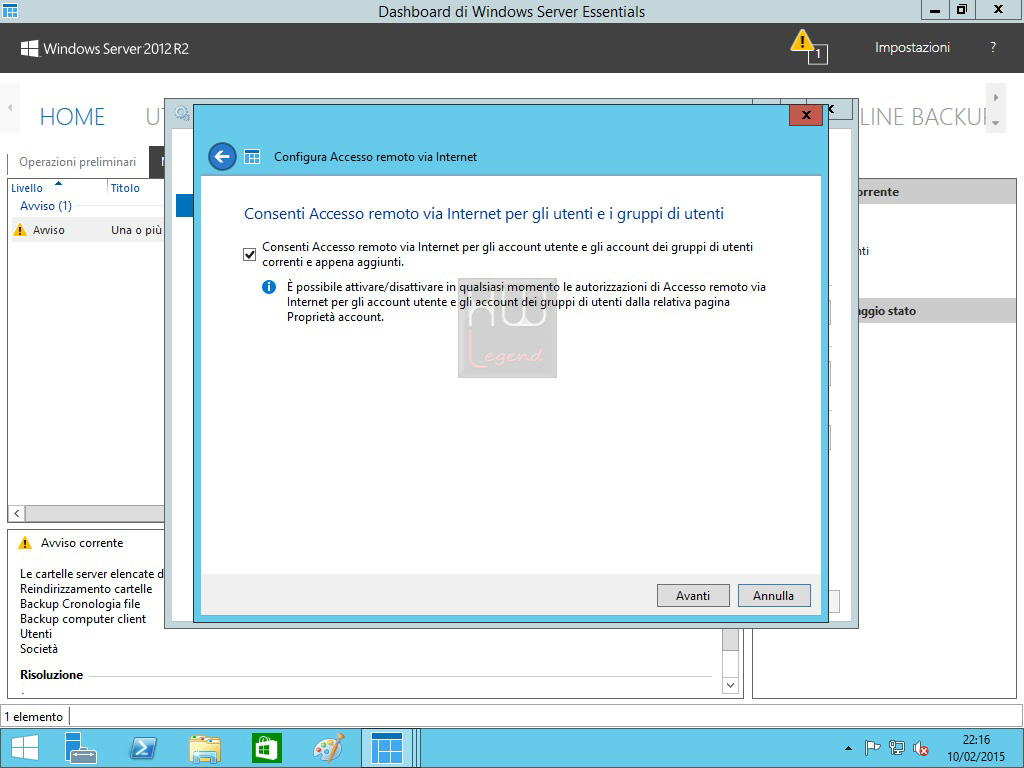Launch PowerShell from the taskbar

click(142, 748)
